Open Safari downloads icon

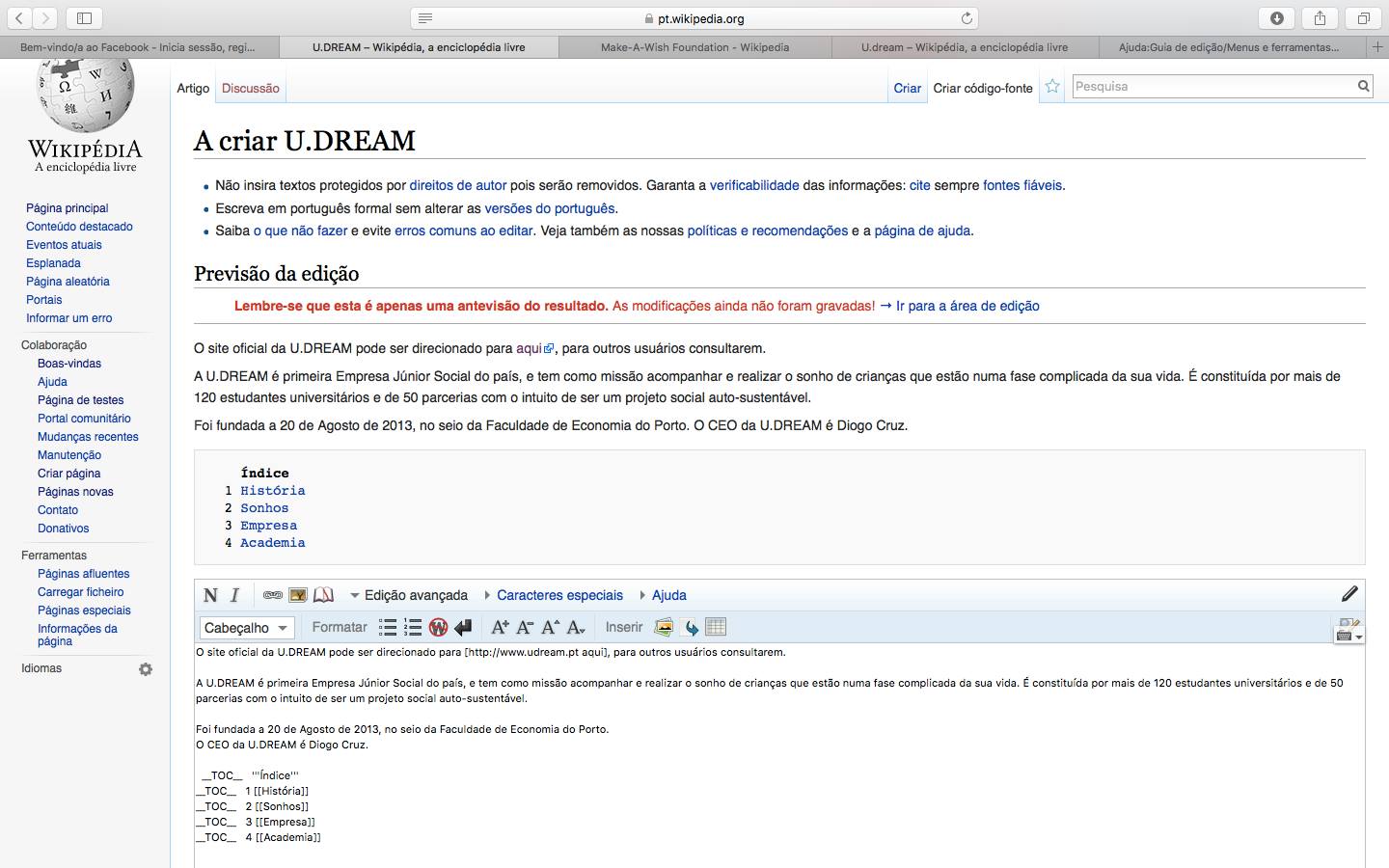tap(1277, 18)
